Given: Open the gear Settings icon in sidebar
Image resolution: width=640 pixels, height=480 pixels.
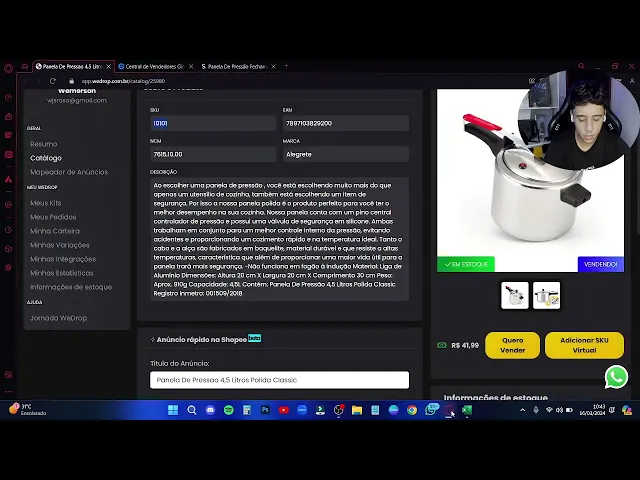Looking at the screenshot, I should coord(8,268).
